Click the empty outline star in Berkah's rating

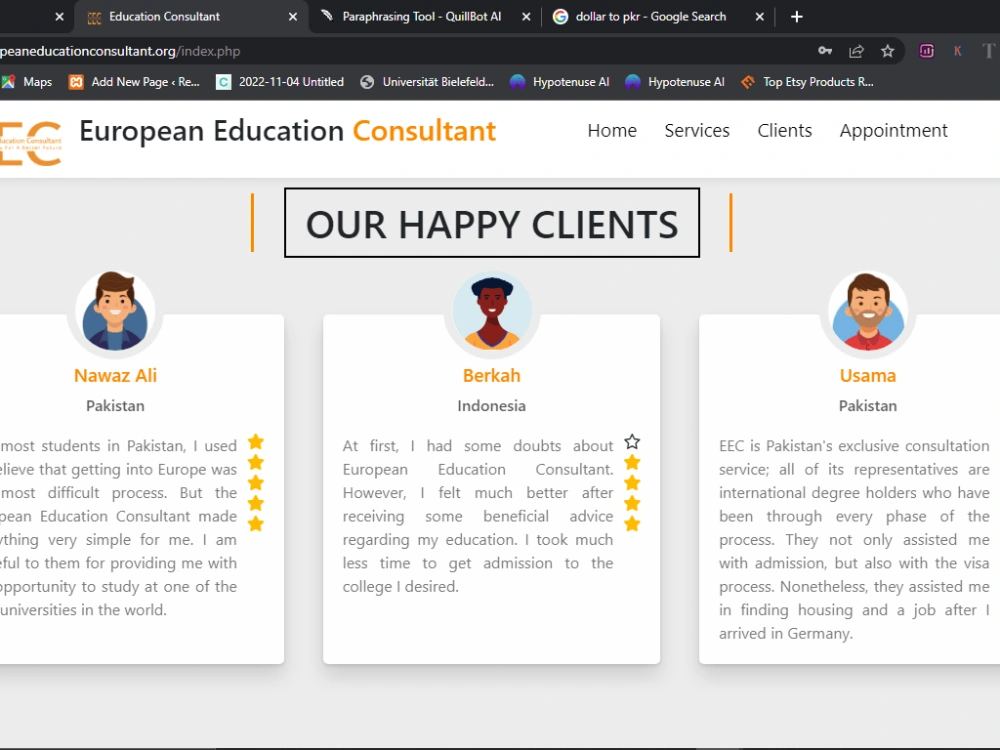pyautogui.click(x=632, y=441)
